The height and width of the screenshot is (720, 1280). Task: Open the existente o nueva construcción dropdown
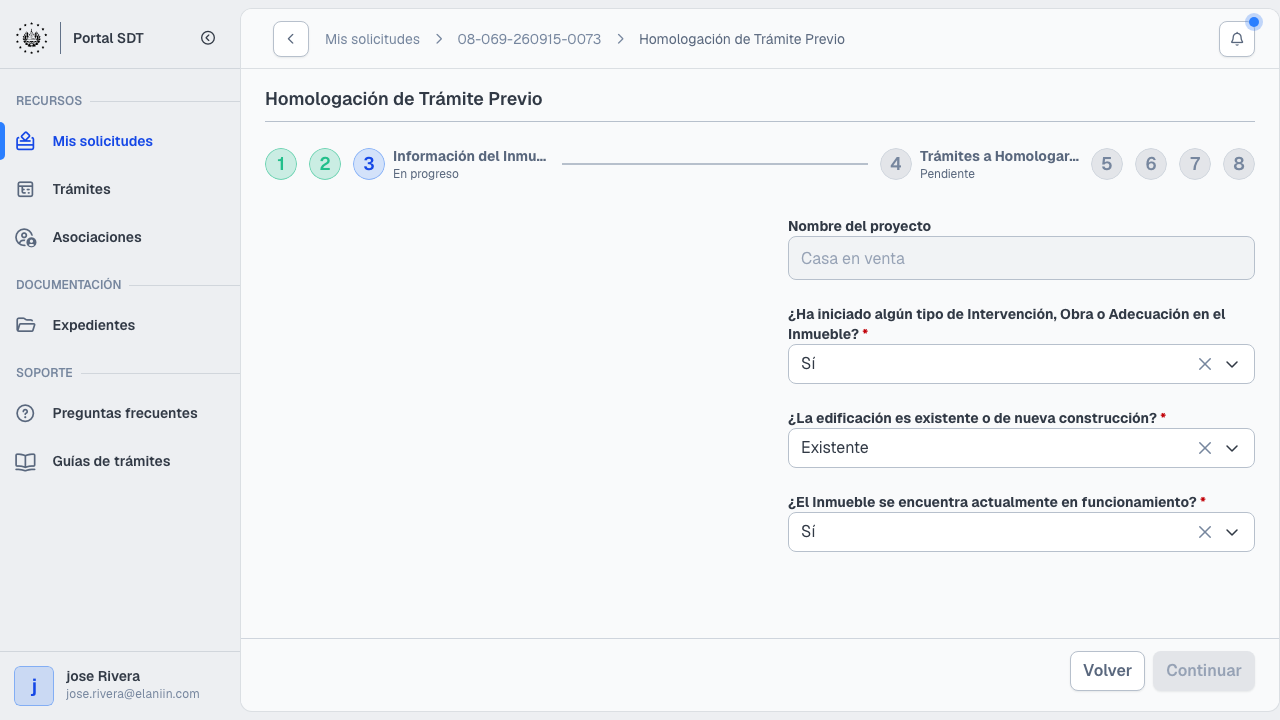[1232, 448]
